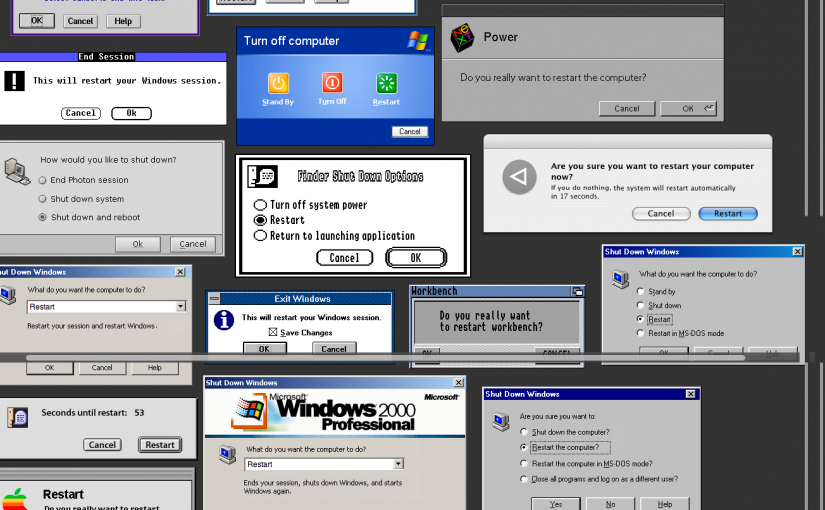Click the icon beside Seconds until restart
Screen dimensions: 825x510
tap(17, 417)
